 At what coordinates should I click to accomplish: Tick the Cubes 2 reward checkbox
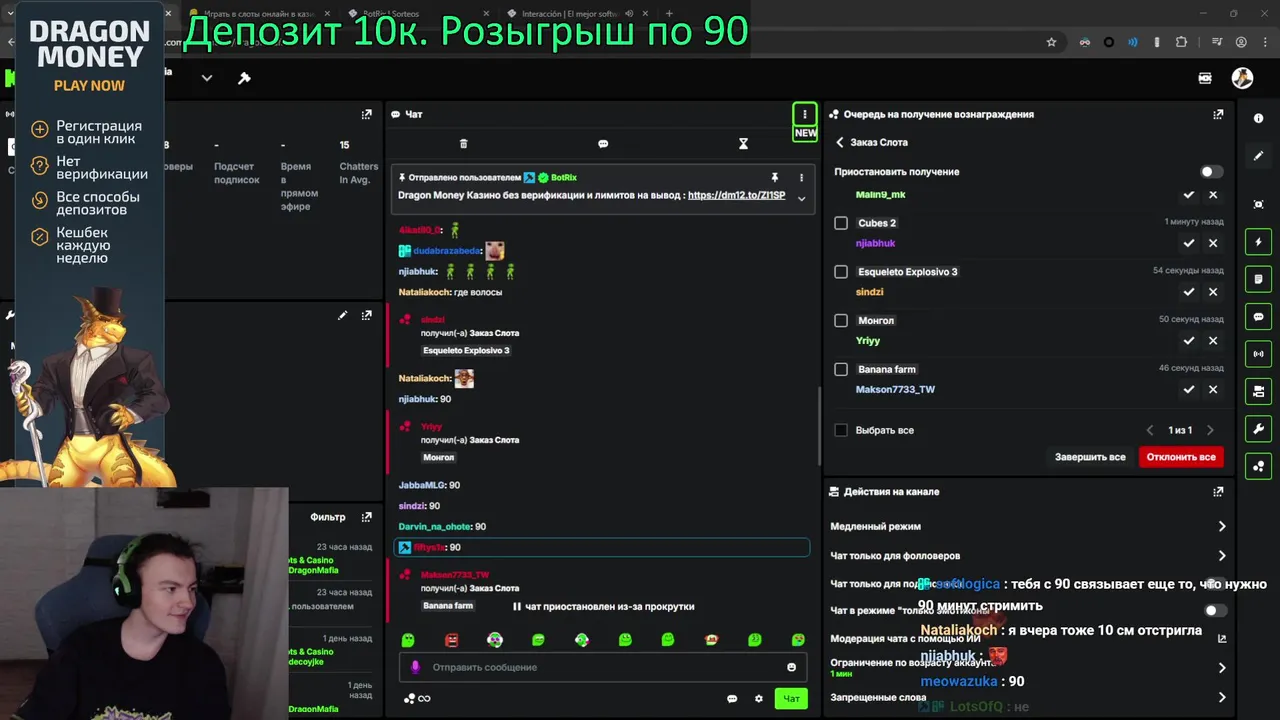click(841, 223)
